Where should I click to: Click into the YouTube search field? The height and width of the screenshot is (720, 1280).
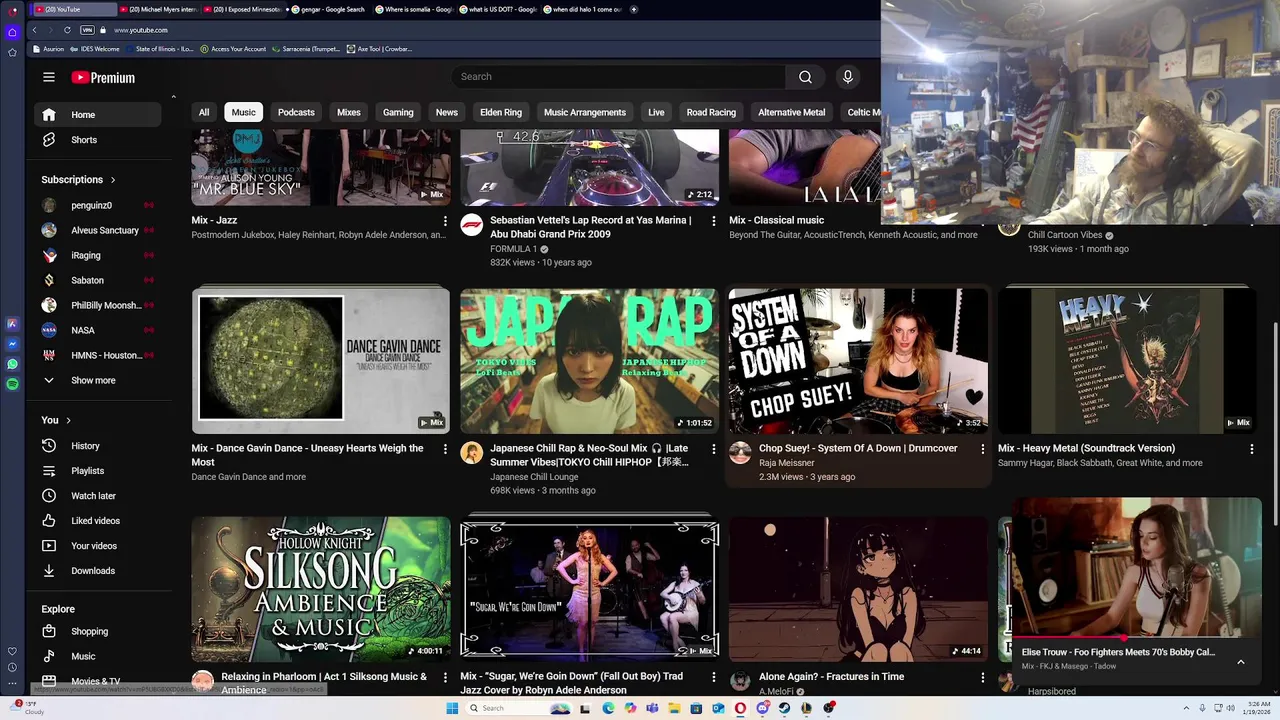(x=618, y=77)
